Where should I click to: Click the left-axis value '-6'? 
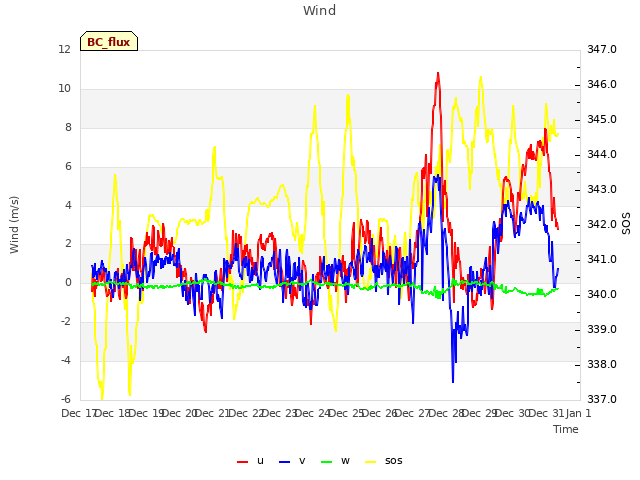pyautogui.click(x=66, y=399)
